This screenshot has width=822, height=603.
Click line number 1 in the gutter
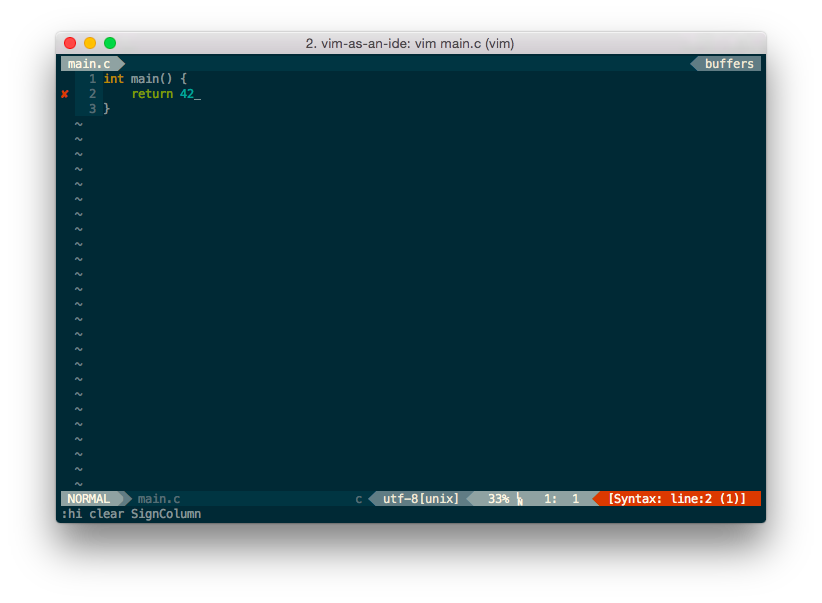[92, 79]
